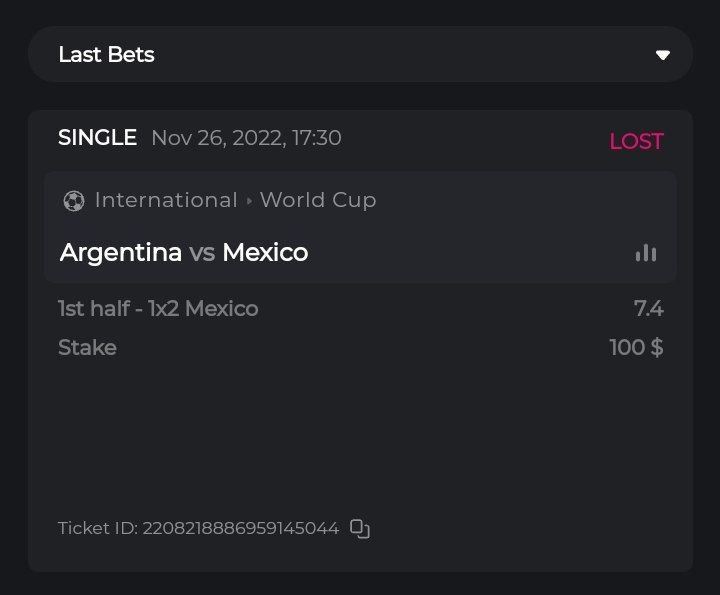Expand the Last Bets dropdown arrow
The image size is (720, 595).
tap(662, 55)
